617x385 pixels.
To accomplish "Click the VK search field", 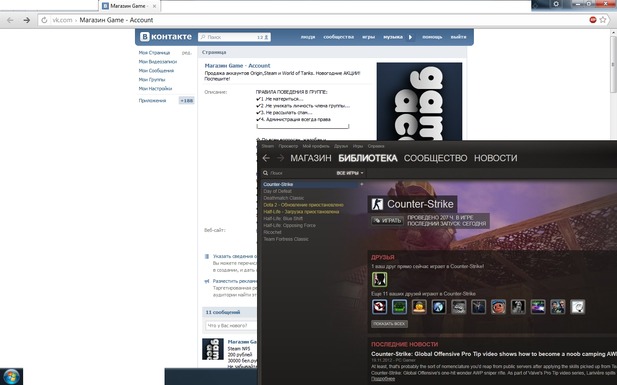I will pyautogui.click(x=234, y=37).
